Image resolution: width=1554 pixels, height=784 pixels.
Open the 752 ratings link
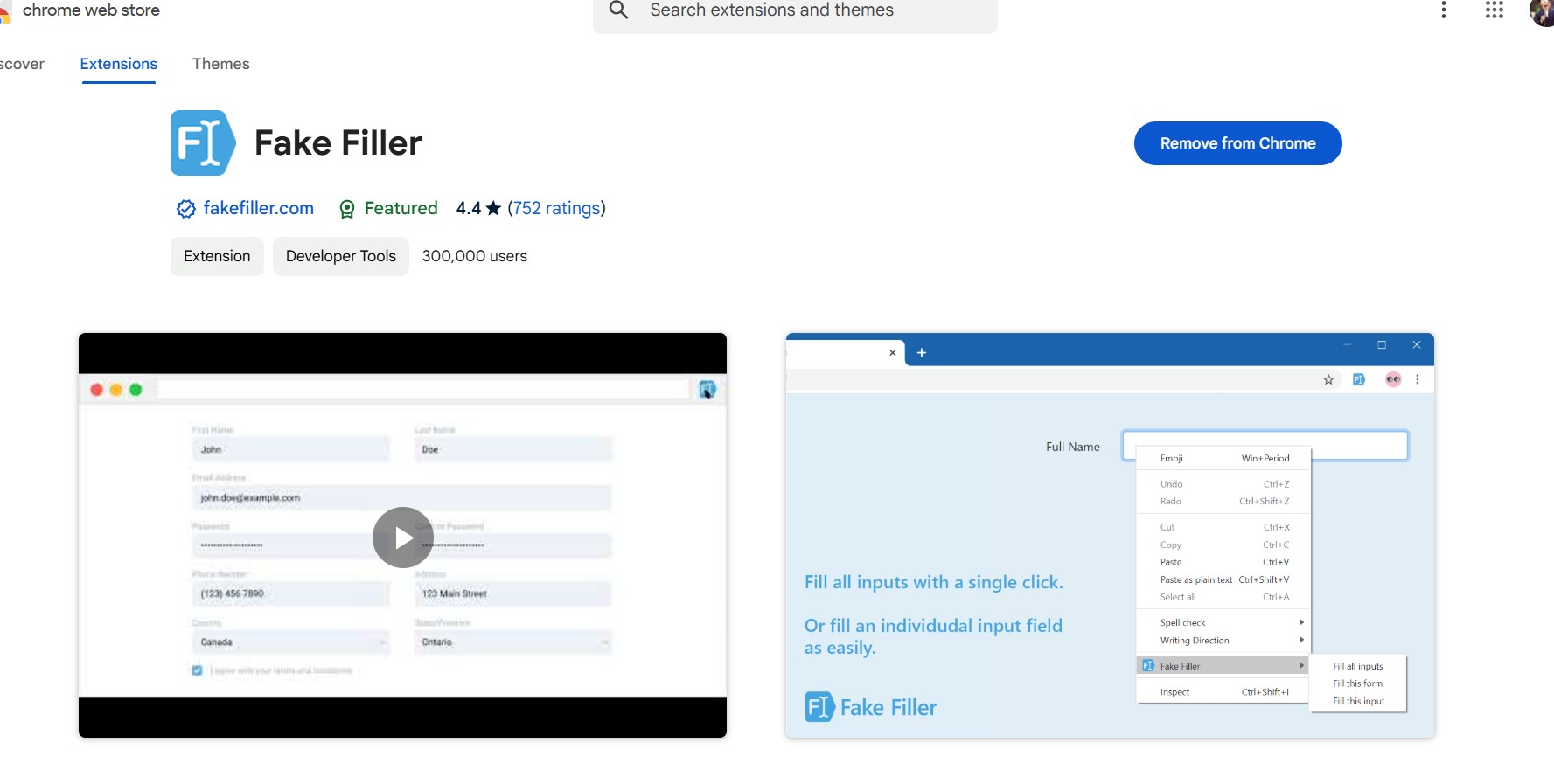click(x=556, y=208)
